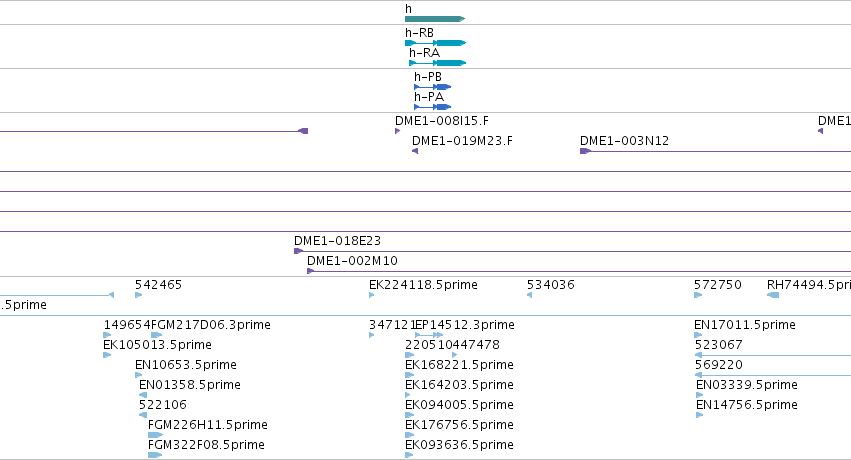Select the DME1-018E23 clone start marker
Viewport: 851px width, 460px height.
298,251
